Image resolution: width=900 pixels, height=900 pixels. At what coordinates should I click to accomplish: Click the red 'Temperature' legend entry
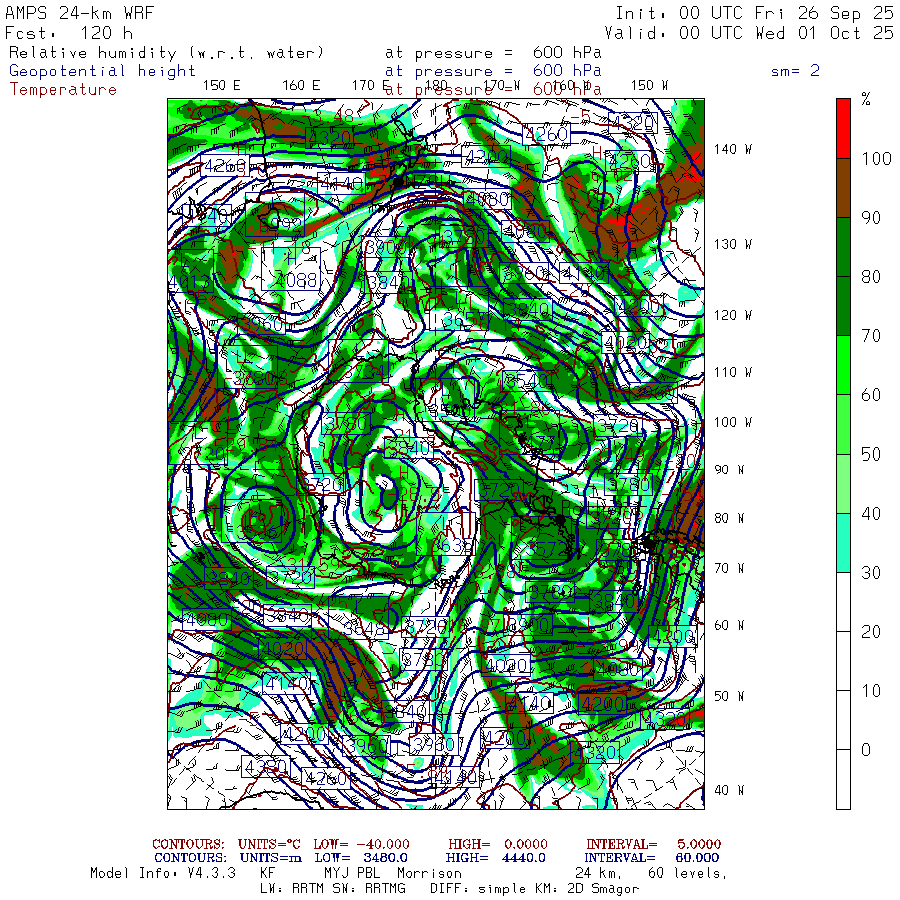tap(63, 89)
